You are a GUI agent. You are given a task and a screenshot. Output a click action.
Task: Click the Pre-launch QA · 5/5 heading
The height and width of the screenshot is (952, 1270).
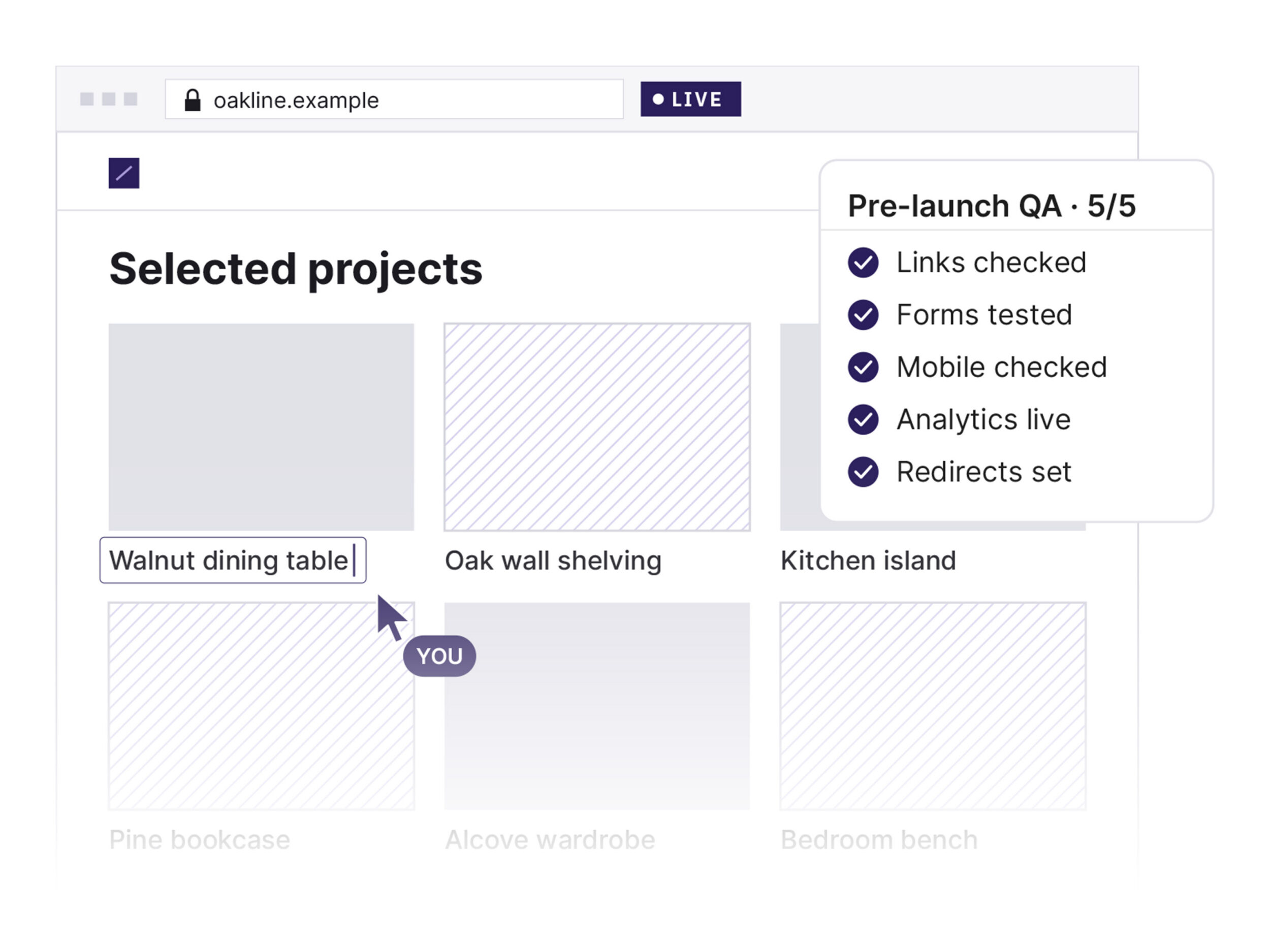(992, 206)
